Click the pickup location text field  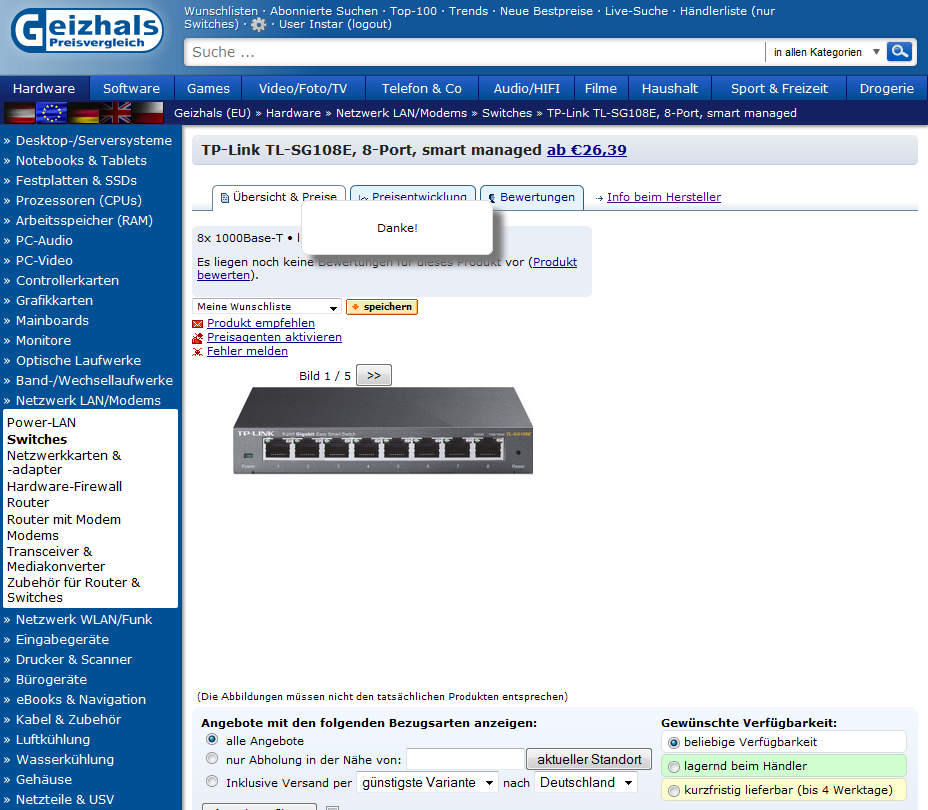pyautogui.click(x=465, y=759)
